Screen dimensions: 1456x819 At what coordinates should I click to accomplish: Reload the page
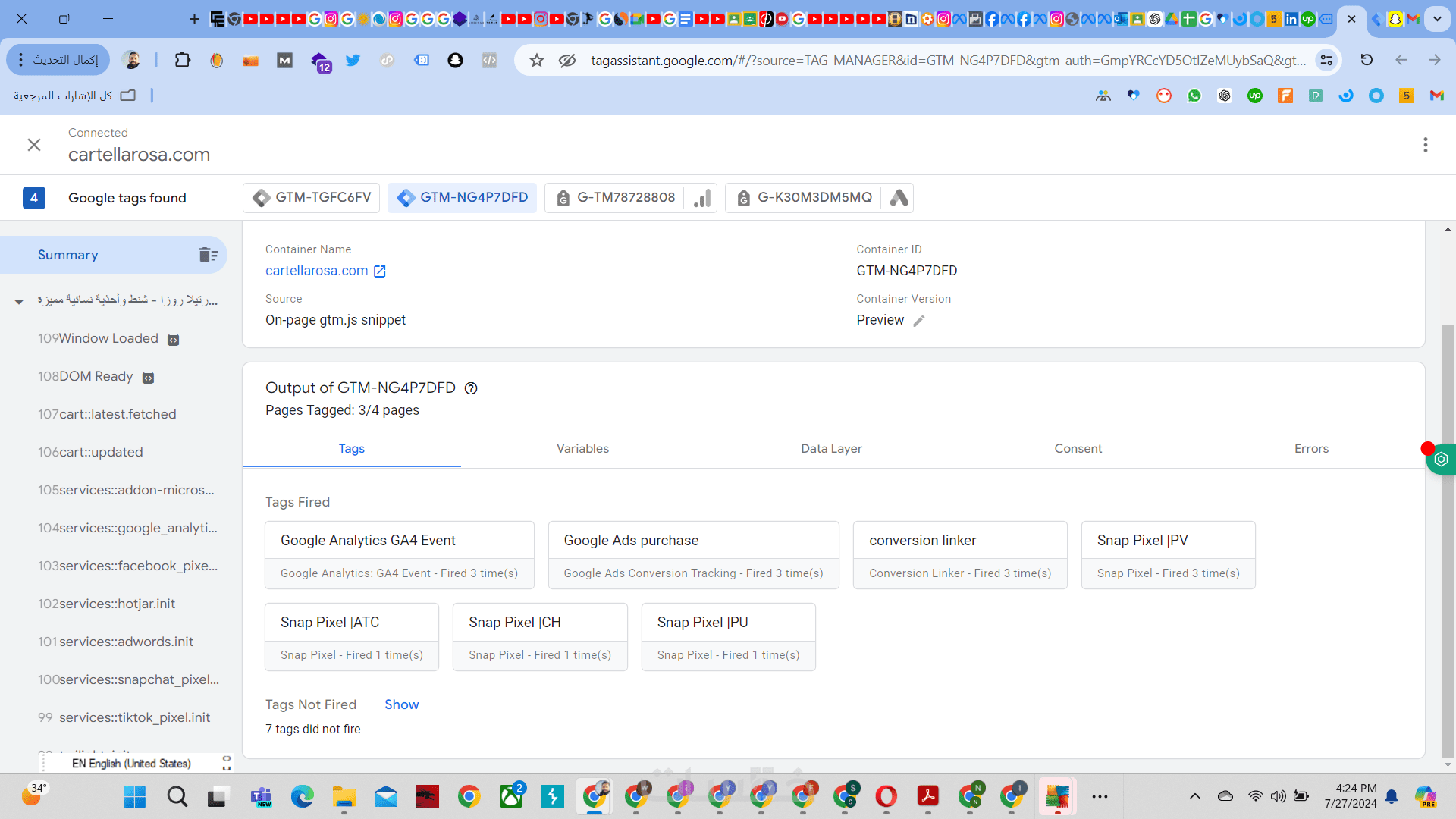(1367, 60)
